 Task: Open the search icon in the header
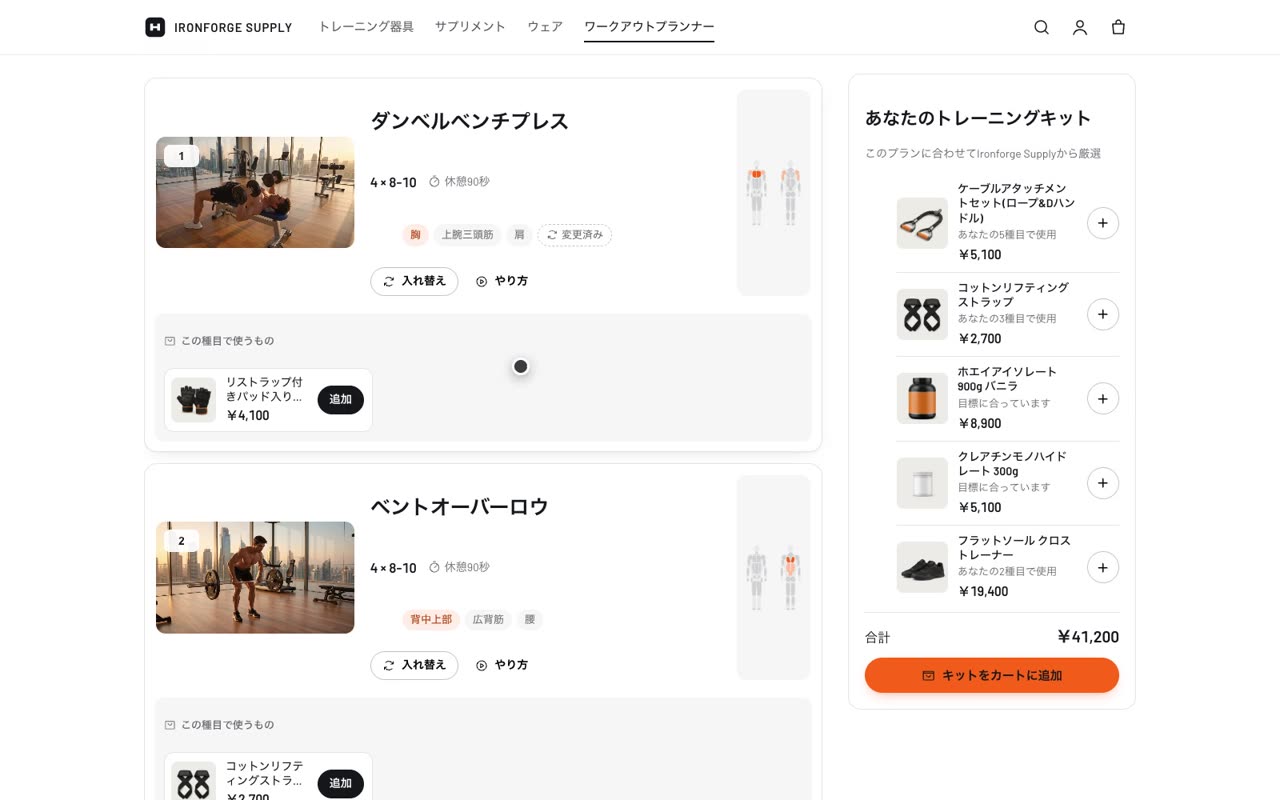(x=1041, y=27)
